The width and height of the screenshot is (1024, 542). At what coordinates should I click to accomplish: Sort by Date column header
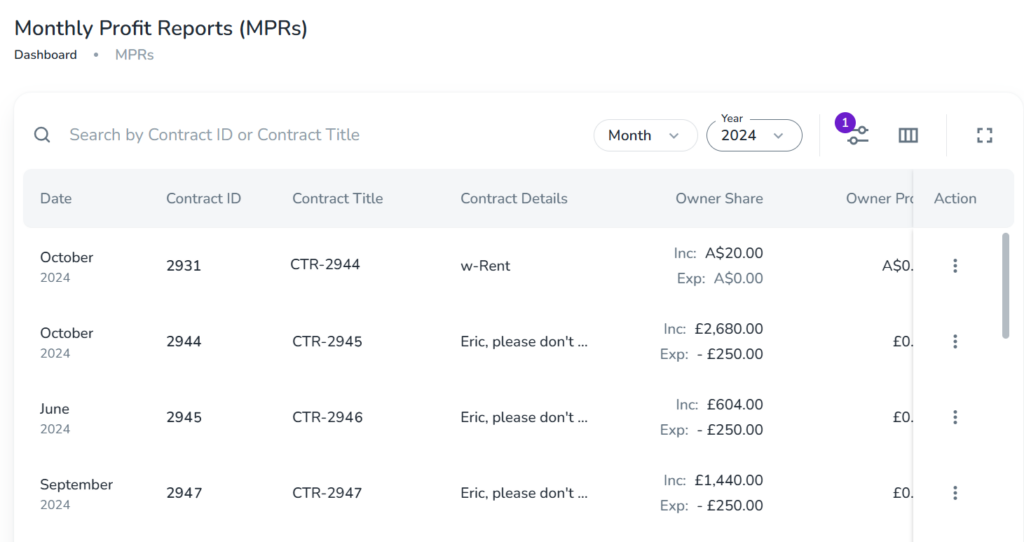(56, 198)
